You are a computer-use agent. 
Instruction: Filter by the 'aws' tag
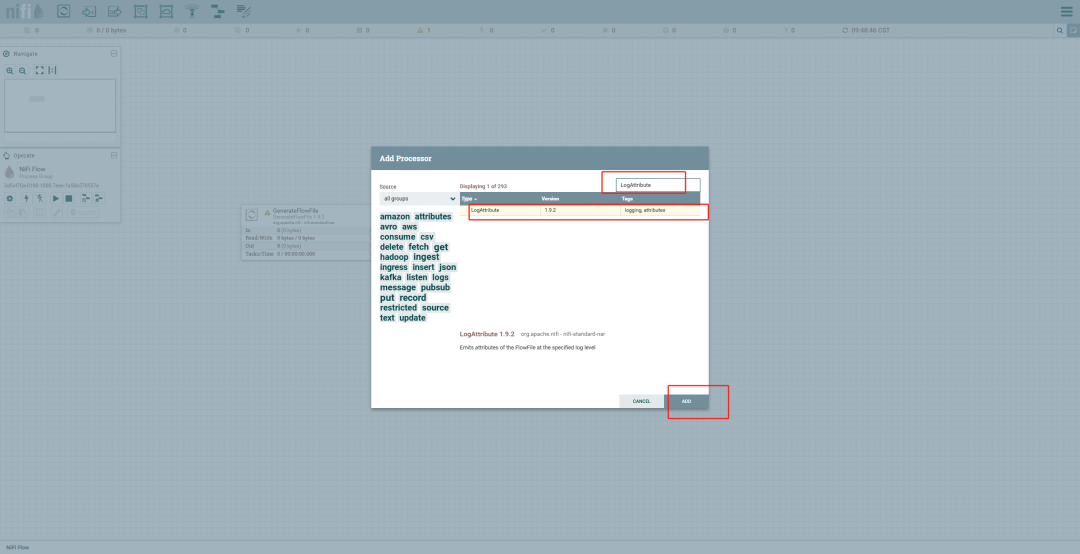click(x=409, y=227)
